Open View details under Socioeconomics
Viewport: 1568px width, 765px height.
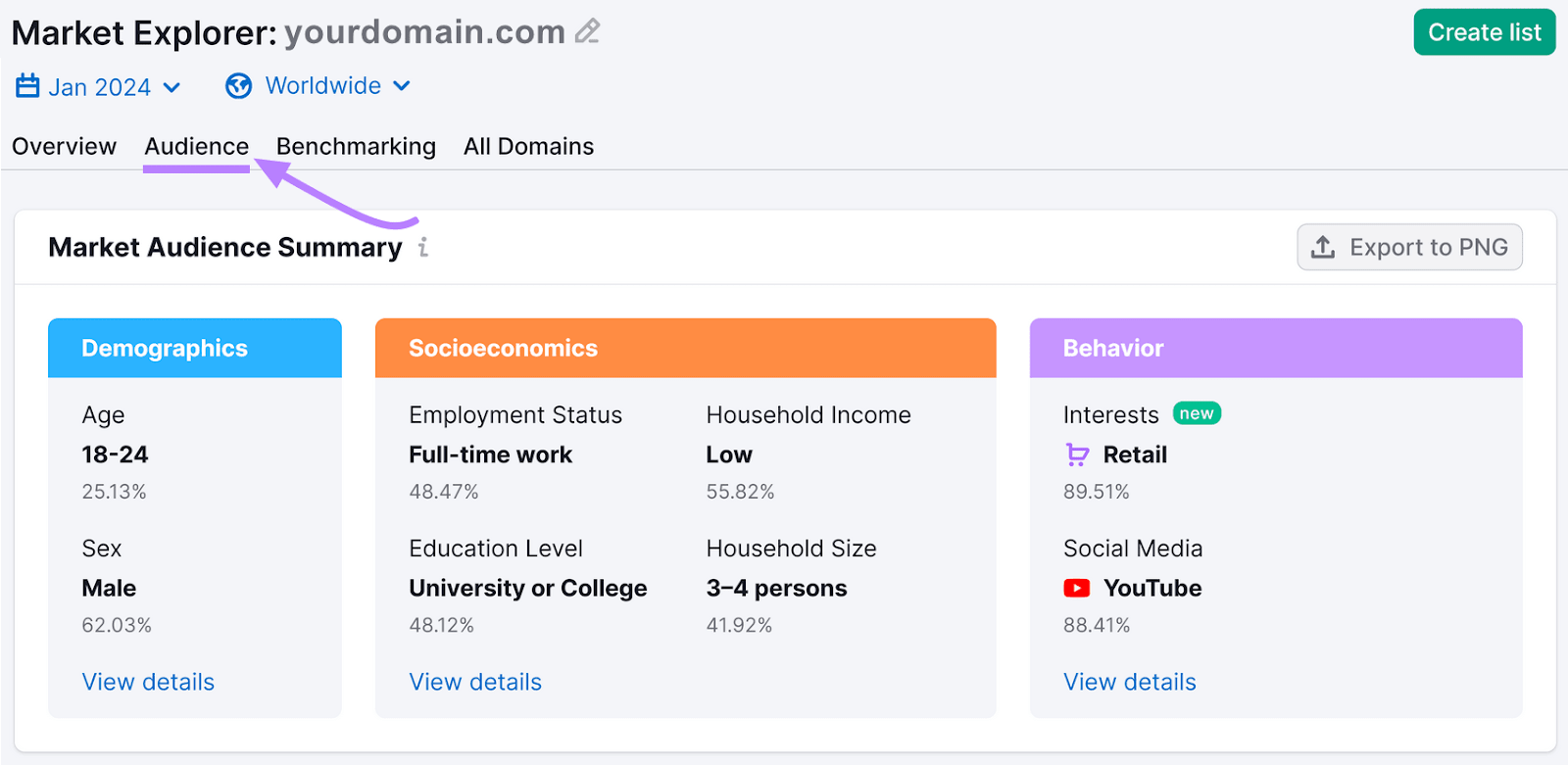click(475, 682)
